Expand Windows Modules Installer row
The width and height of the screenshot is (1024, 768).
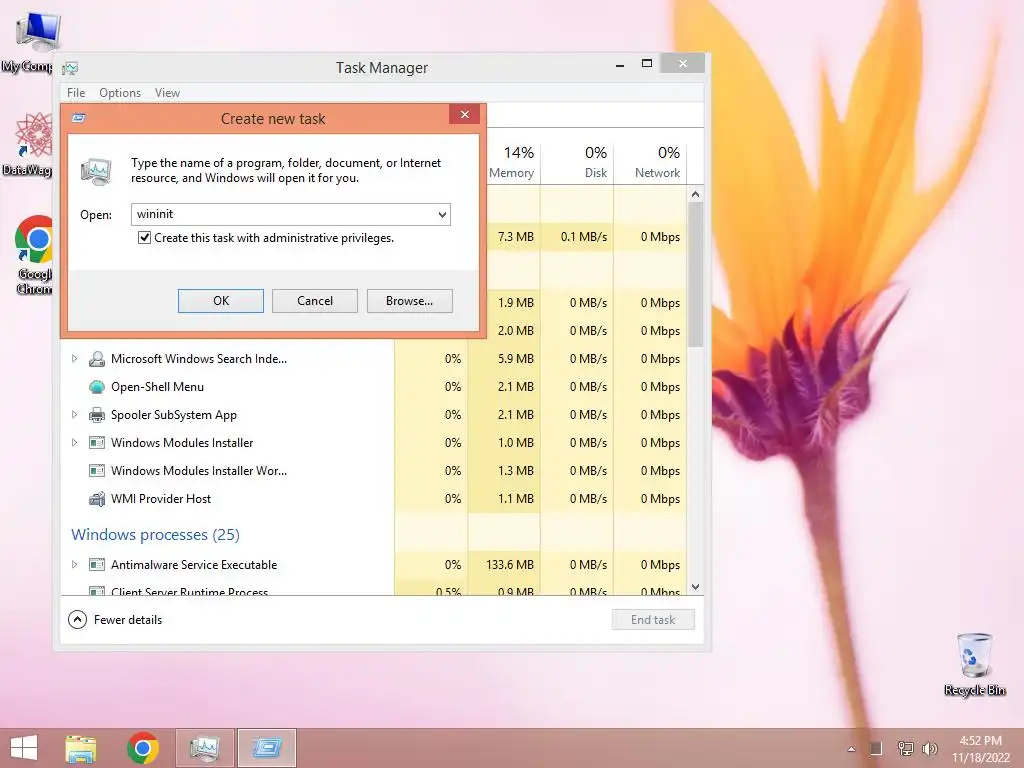74,443
